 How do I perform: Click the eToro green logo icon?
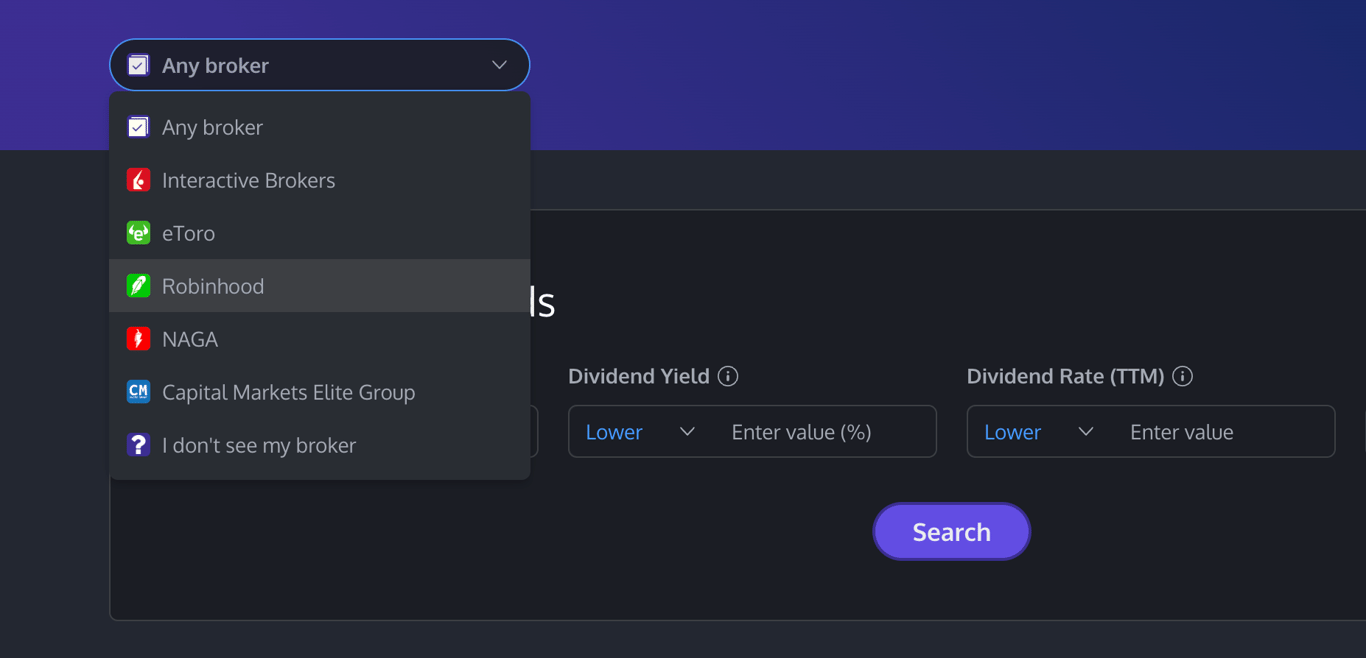pyautogui.click(x=138, y=233)
